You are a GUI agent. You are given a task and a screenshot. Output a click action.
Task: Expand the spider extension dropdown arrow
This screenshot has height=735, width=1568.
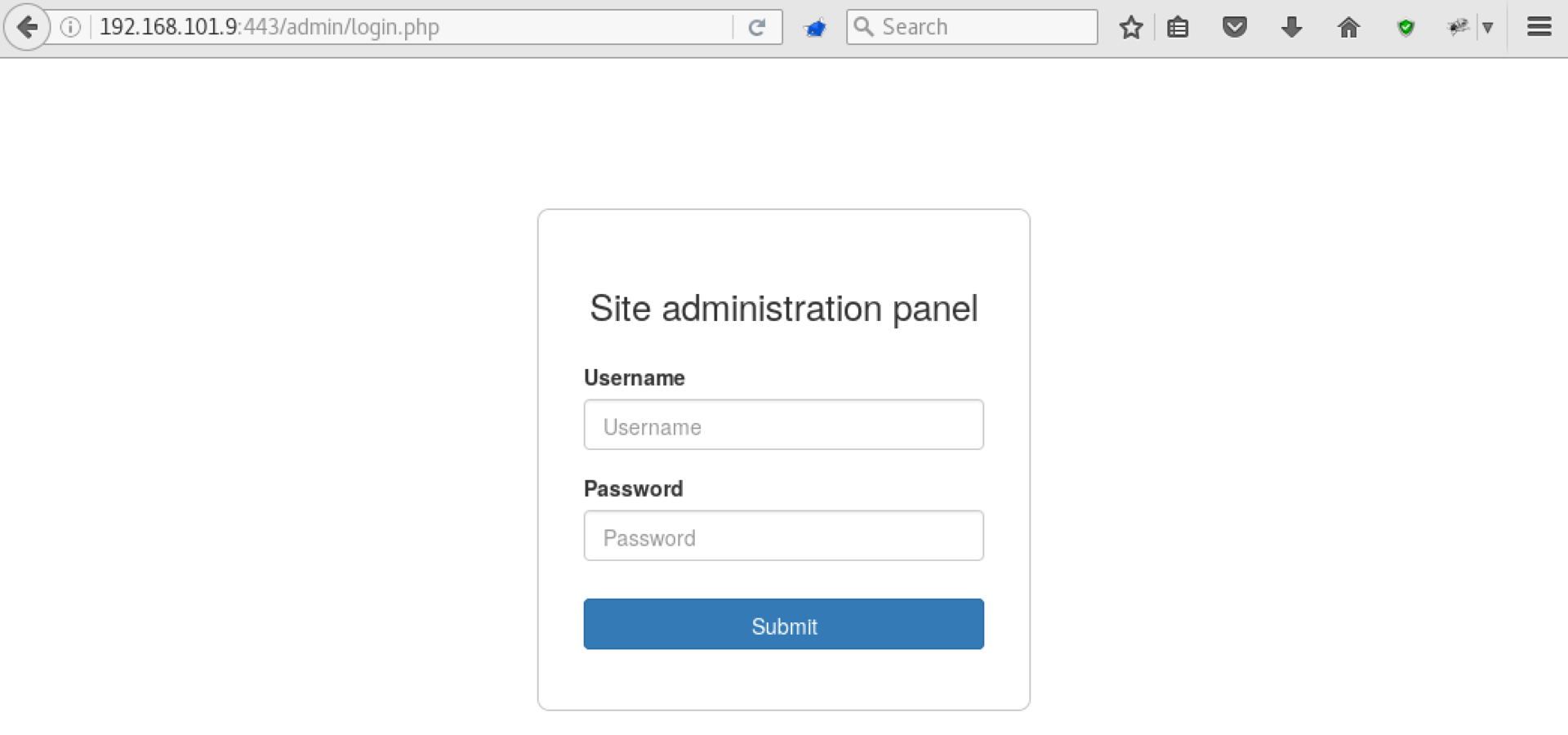[1488, 28]
